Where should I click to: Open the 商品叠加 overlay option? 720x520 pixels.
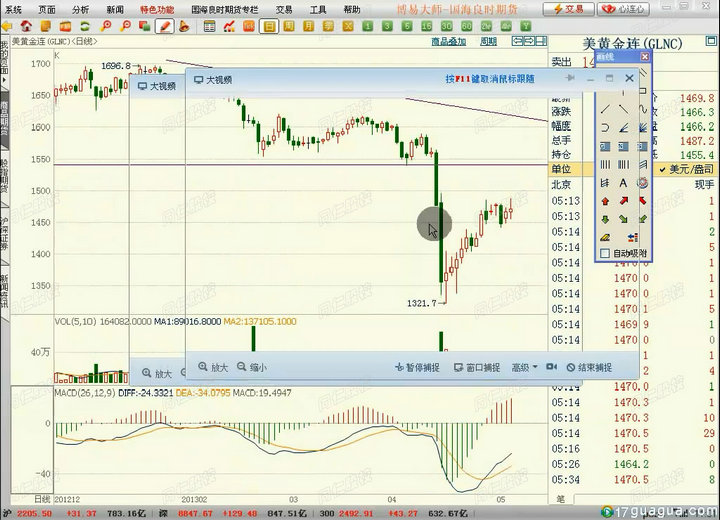[448, 42]
